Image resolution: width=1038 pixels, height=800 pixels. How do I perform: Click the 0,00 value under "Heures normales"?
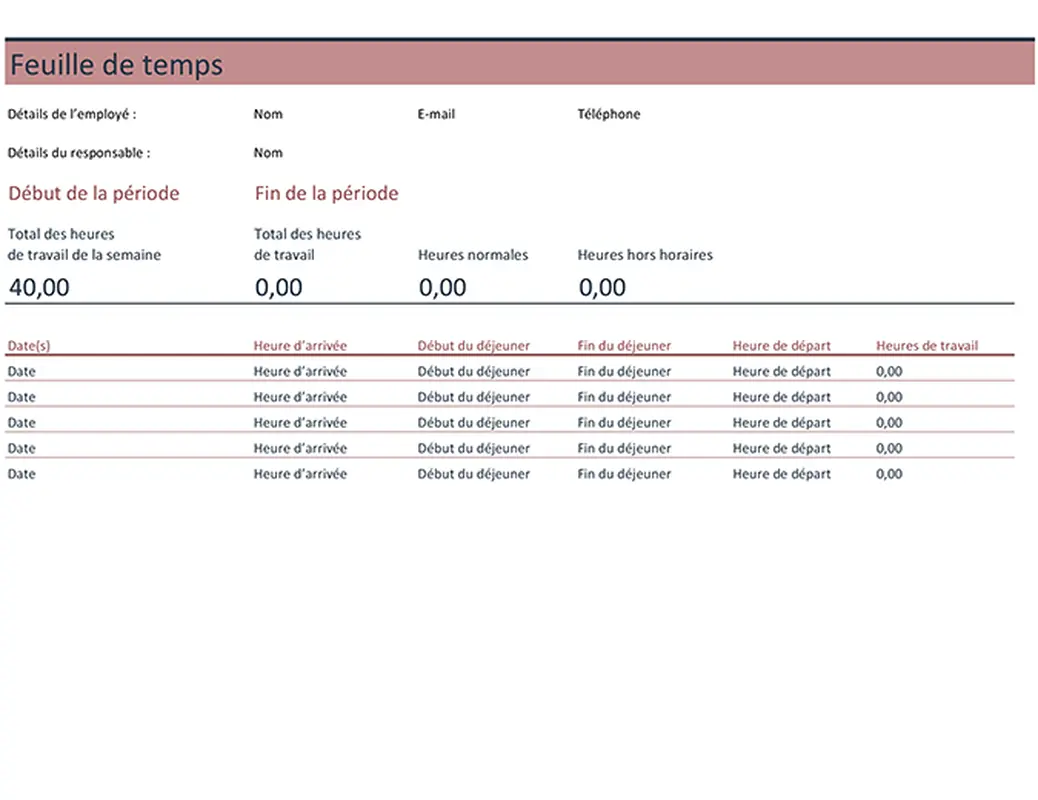pos(442,288)
